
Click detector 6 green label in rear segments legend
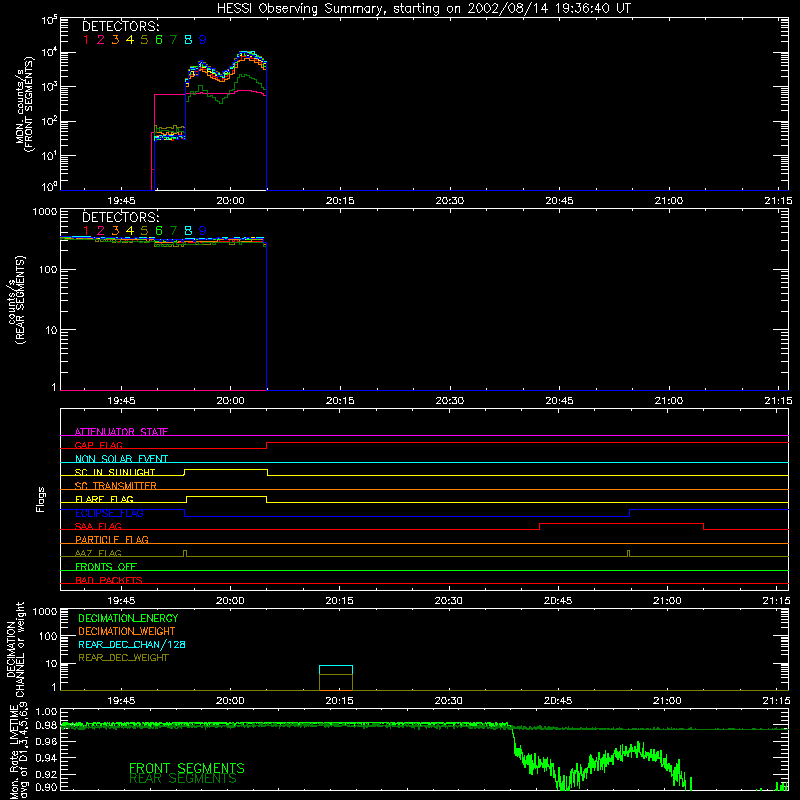[159, 231]
